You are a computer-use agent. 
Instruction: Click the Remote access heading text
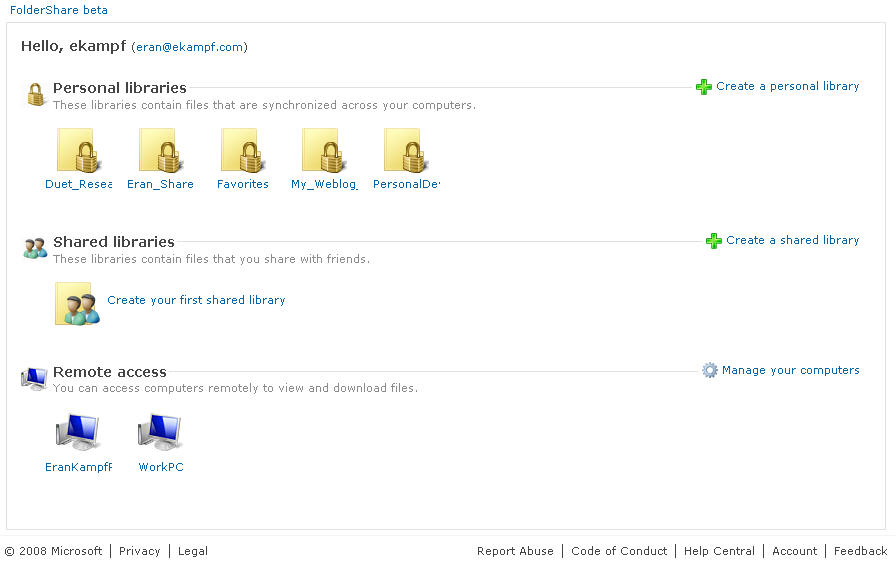[110, 372]
